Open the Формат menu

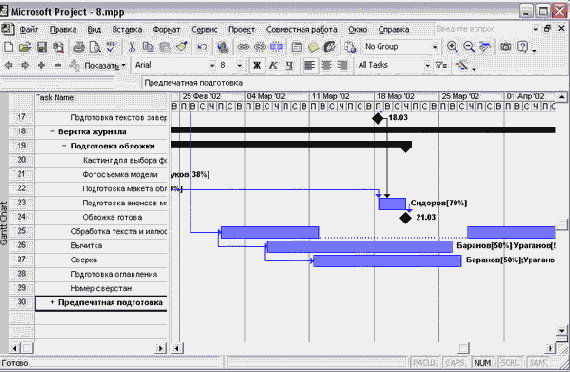pos(166,29)
